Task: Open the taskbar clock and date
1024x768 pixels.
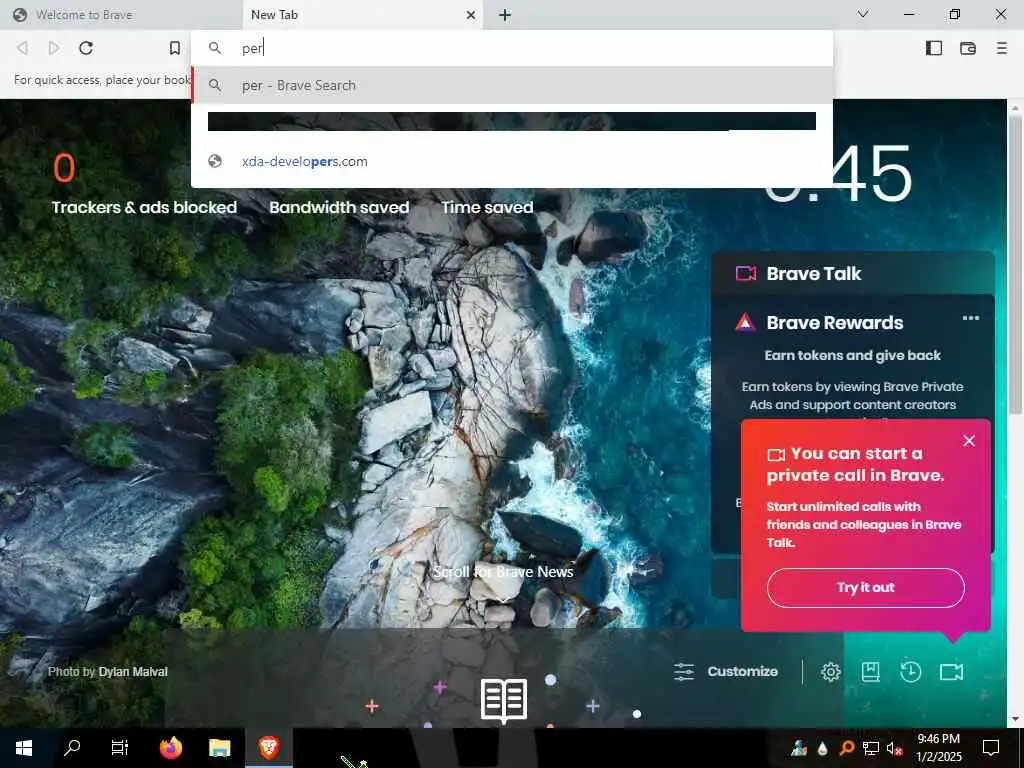Action: pyautogui.click(x=938, y=748)
